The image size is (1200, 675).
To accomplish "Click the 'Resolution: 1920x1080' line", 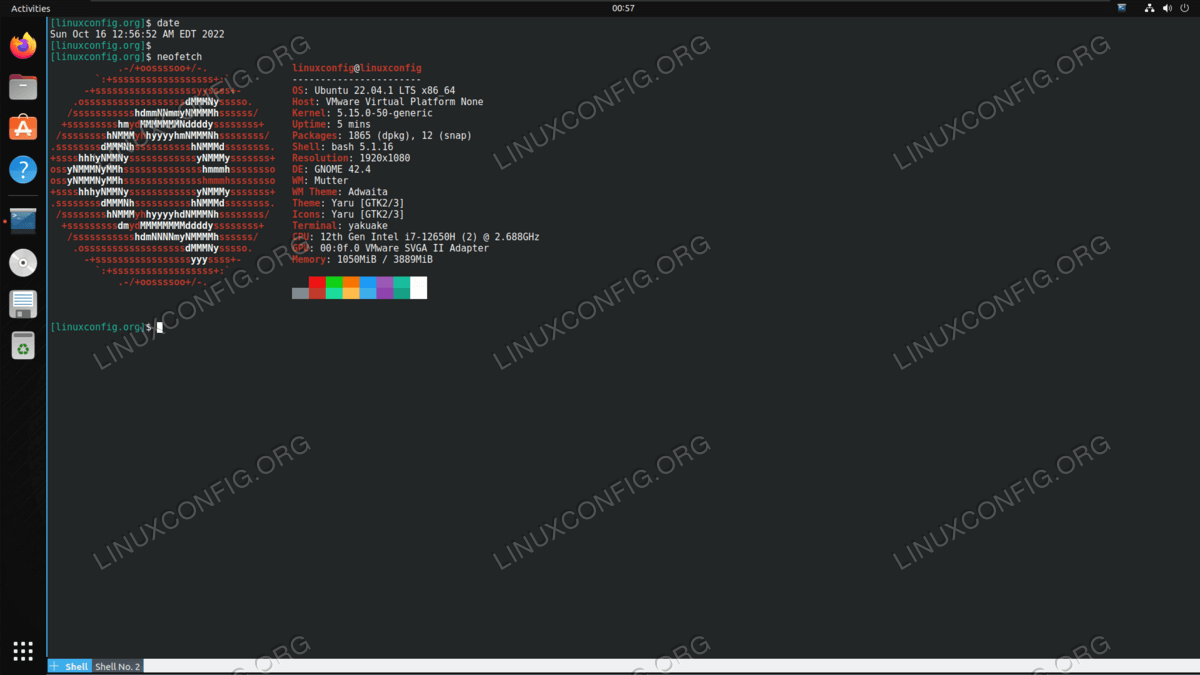I will [x=351, y=158].
